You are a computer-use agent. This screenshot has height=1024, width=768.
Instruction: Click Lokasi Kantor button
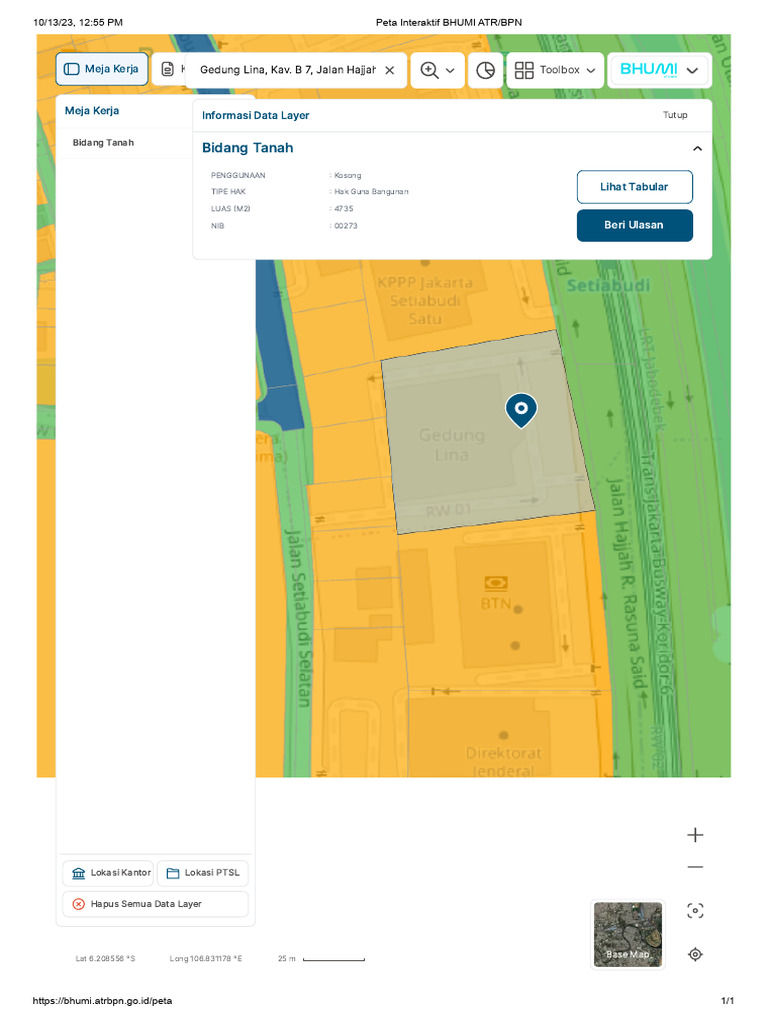click(108, 872)
